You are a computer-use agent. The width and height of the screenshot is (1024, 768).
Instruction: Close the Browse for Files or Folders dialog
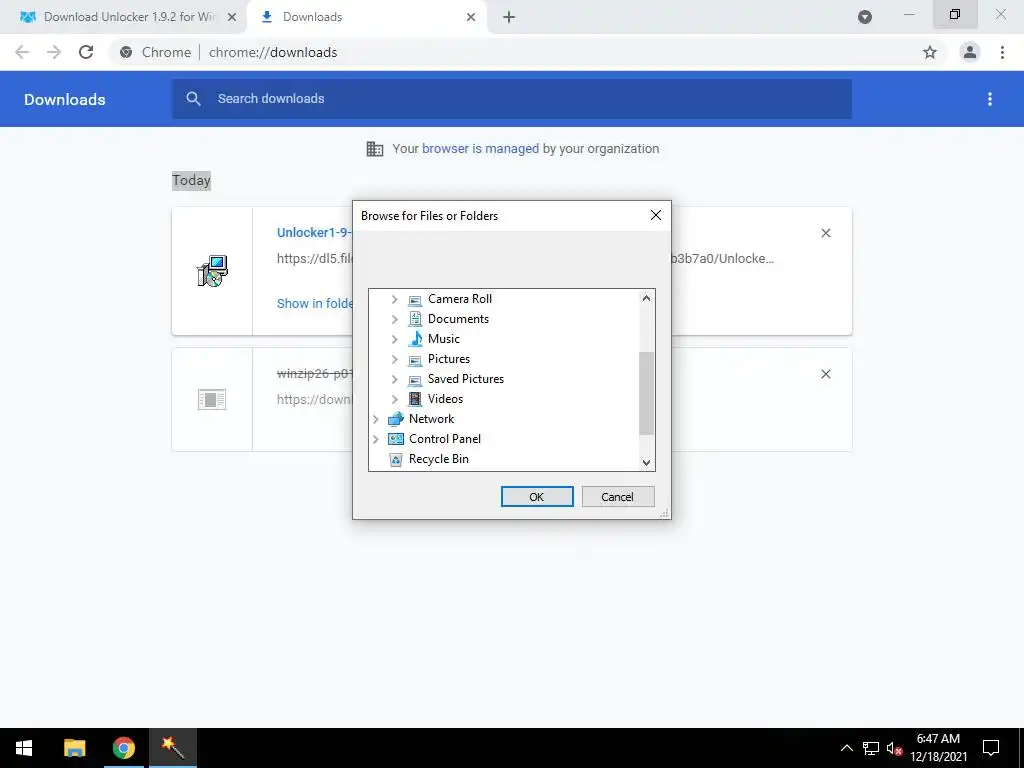(656, 215)
